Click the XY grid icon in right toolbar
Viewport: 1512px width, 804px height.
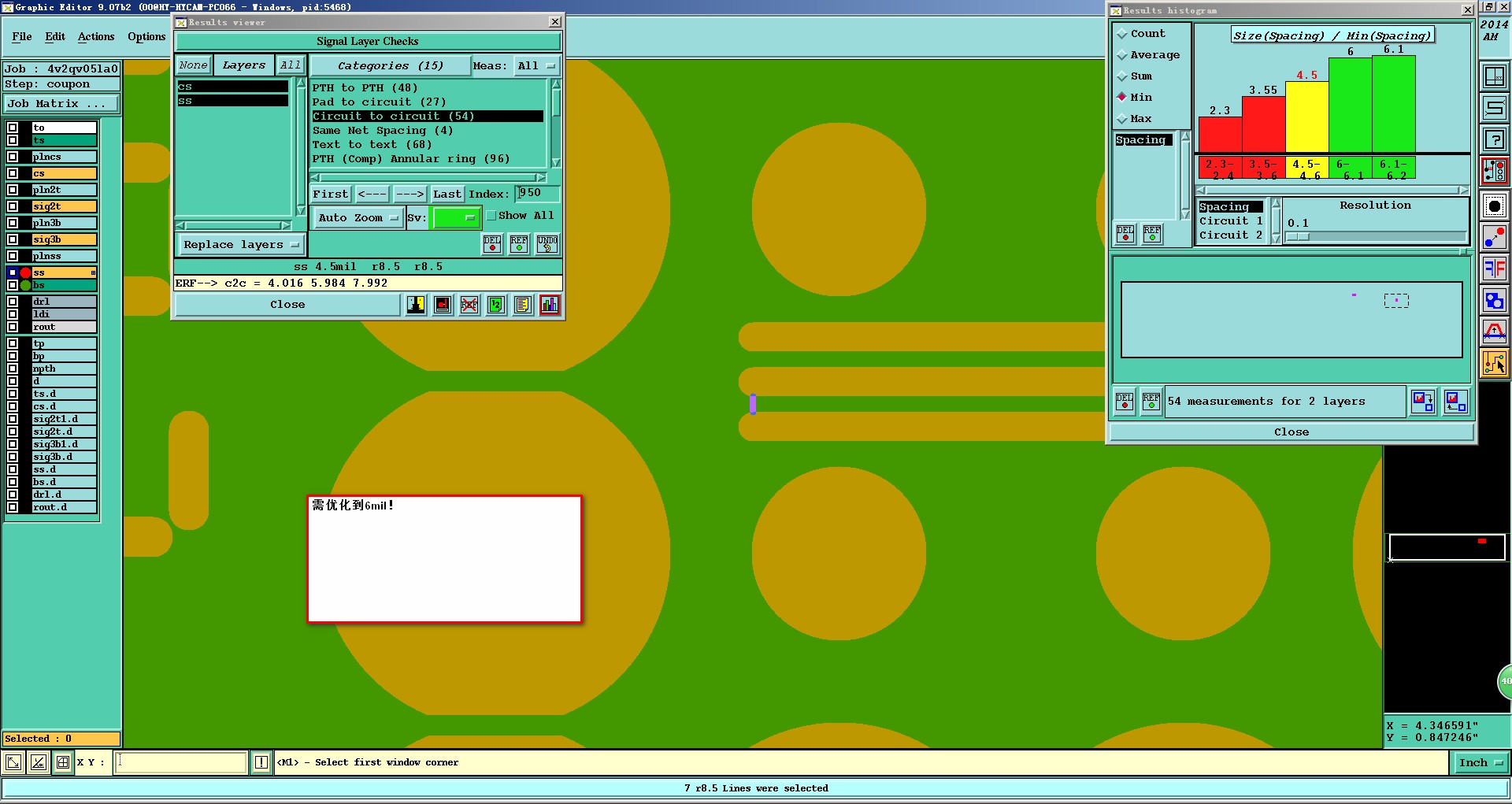1494,76
